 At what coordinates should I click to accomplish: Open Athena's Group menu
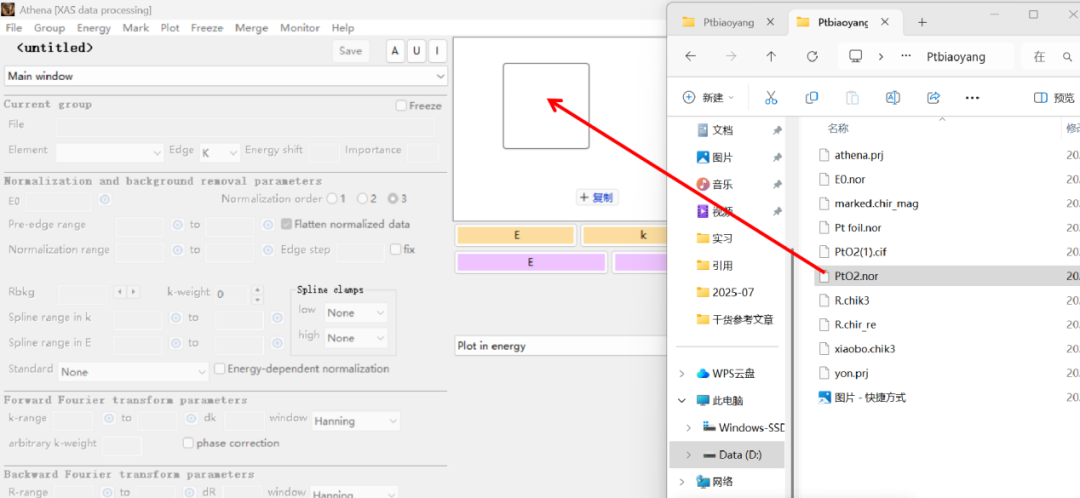click(50, 28)
